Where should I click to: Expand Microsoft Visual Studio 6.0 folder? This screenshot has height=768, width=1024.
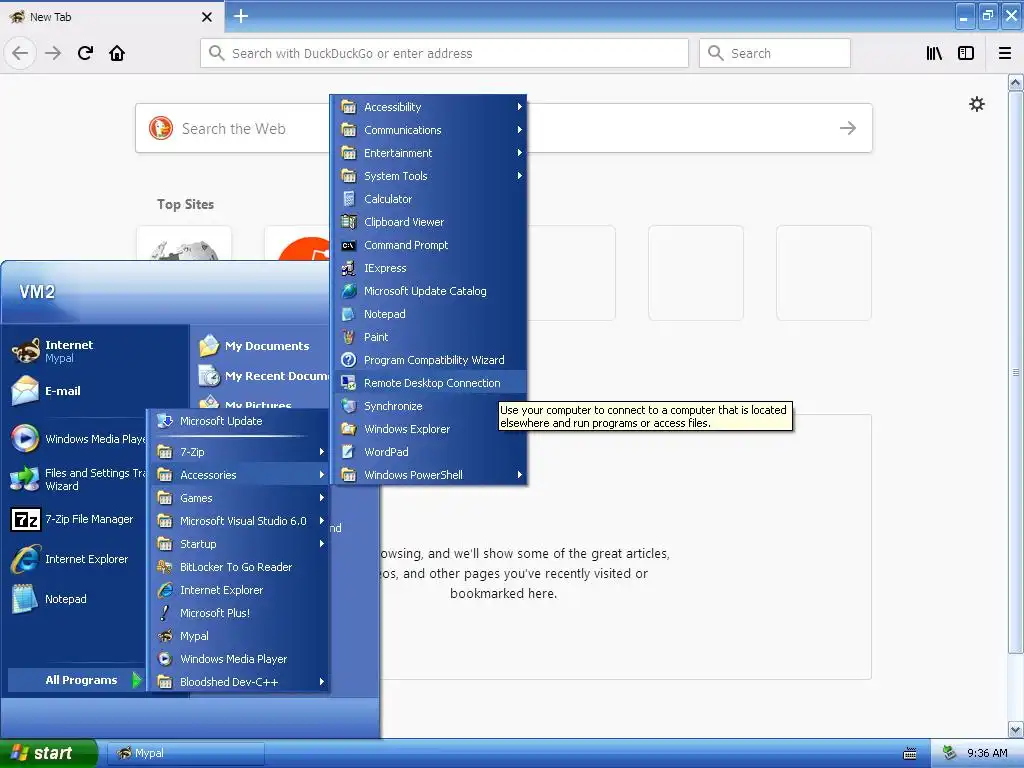click(x=240, y=520)
